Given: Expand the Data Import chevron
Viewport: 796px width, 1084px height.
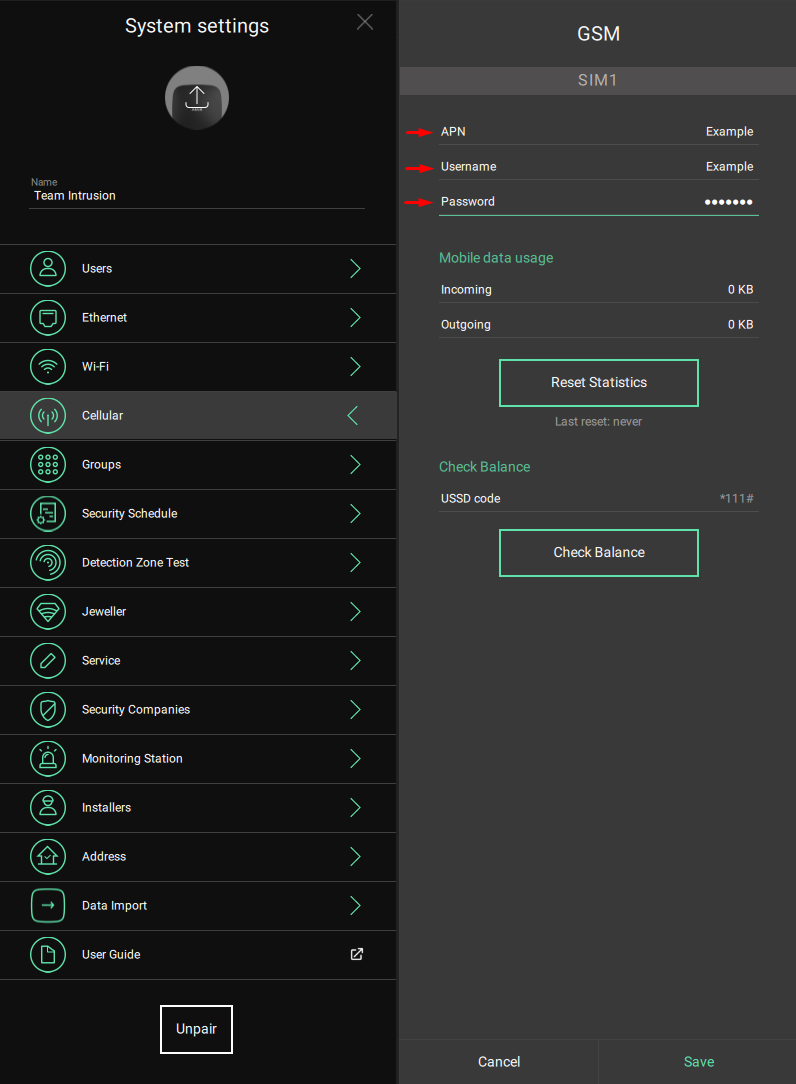Looking at the screenshot, I should click(355, 906).
